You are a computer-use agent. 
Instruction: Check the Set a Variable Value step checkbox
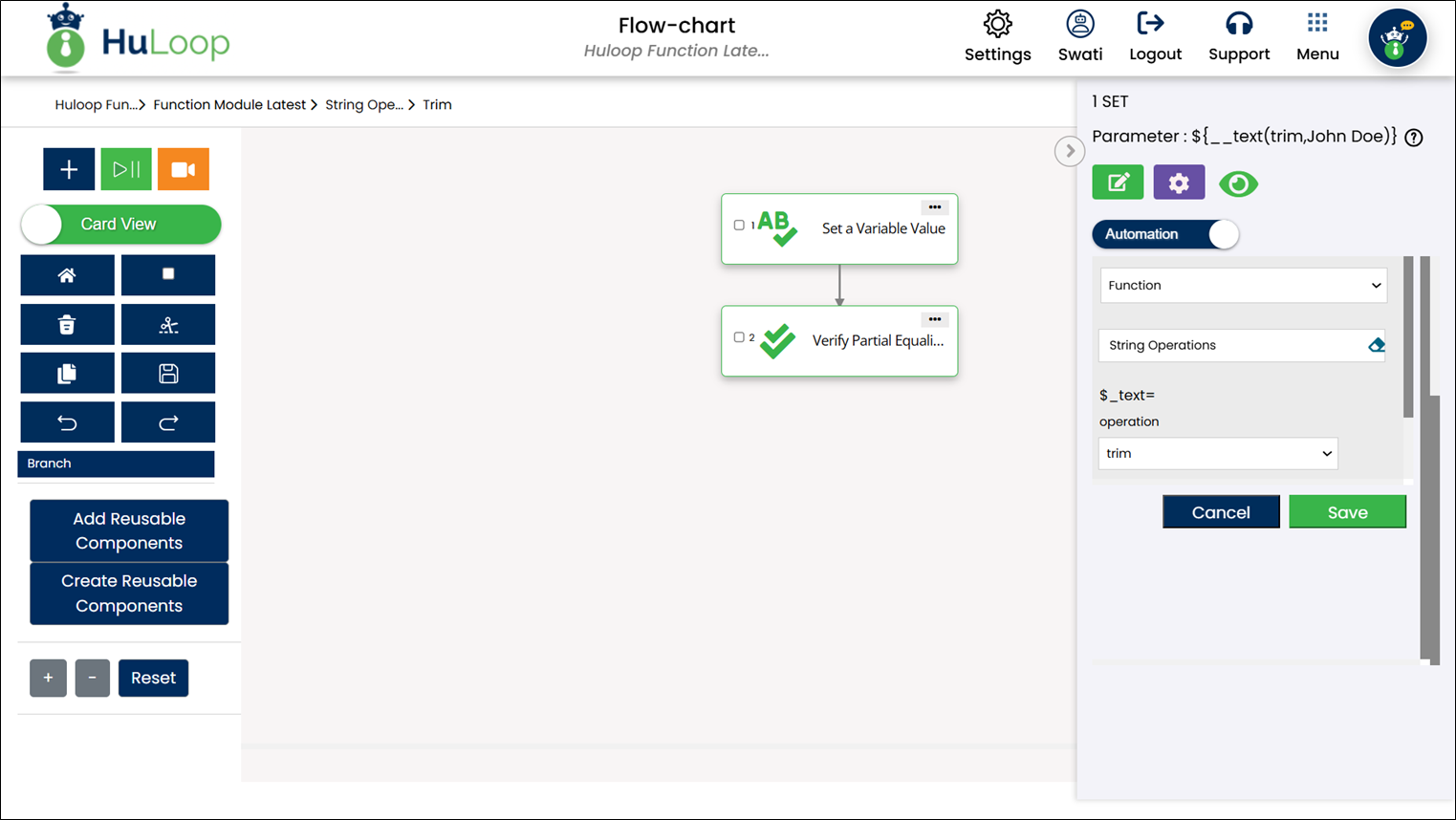739,226
